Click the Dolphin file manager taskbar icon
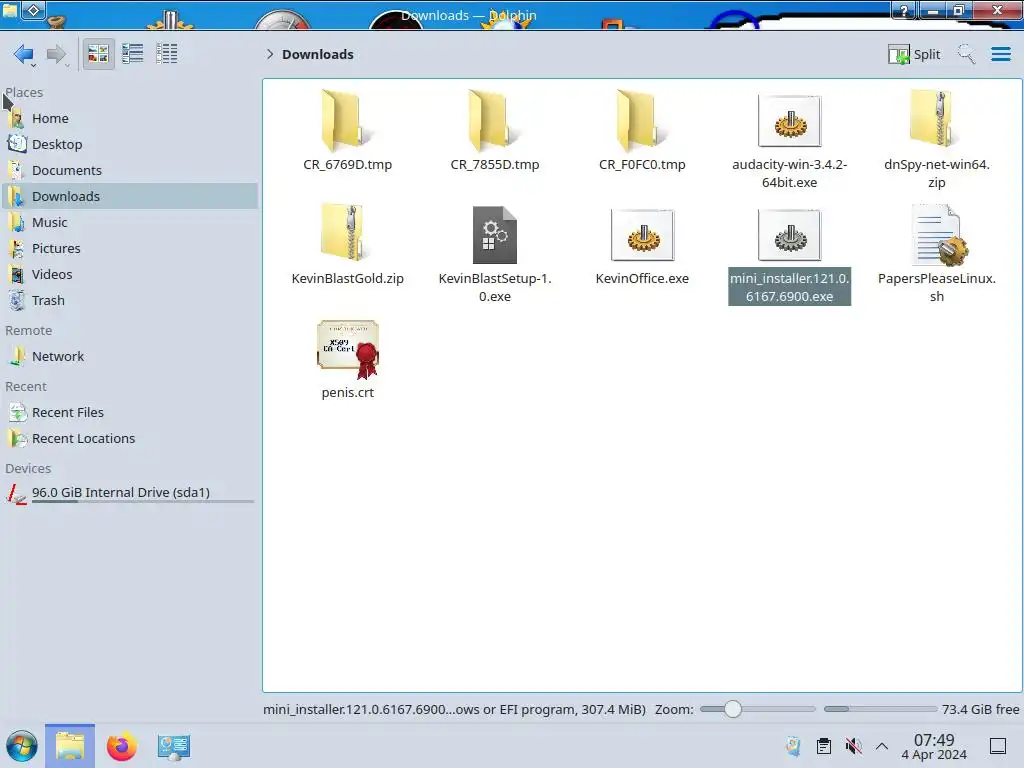The width and height of the screenshot is (1024, 768). (x=70, y=746)
